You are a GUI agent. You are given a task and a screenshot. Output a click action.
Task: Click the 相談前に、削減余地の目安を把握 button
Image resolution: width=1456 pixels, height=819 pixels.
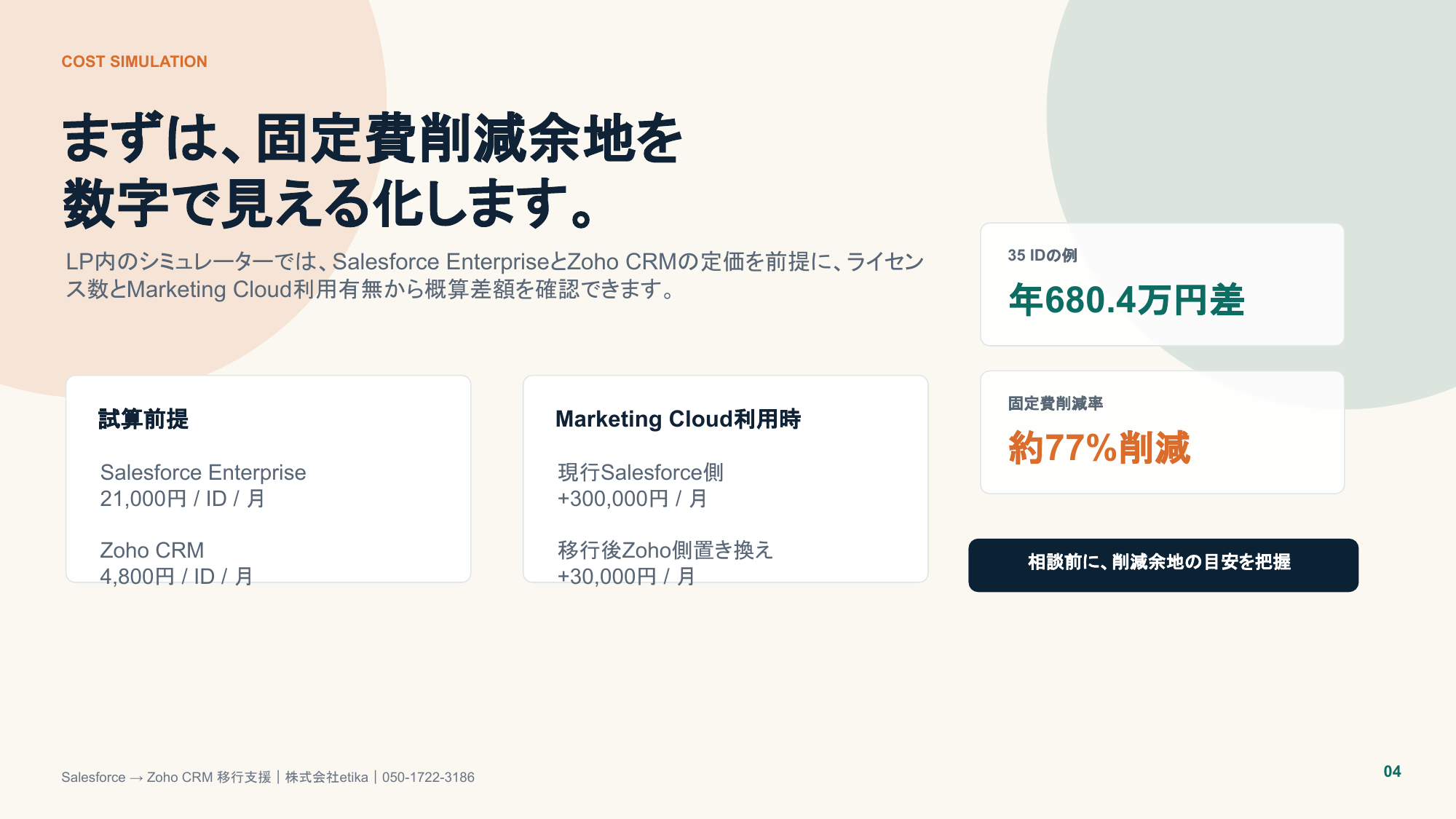(x=1163, y=565)
